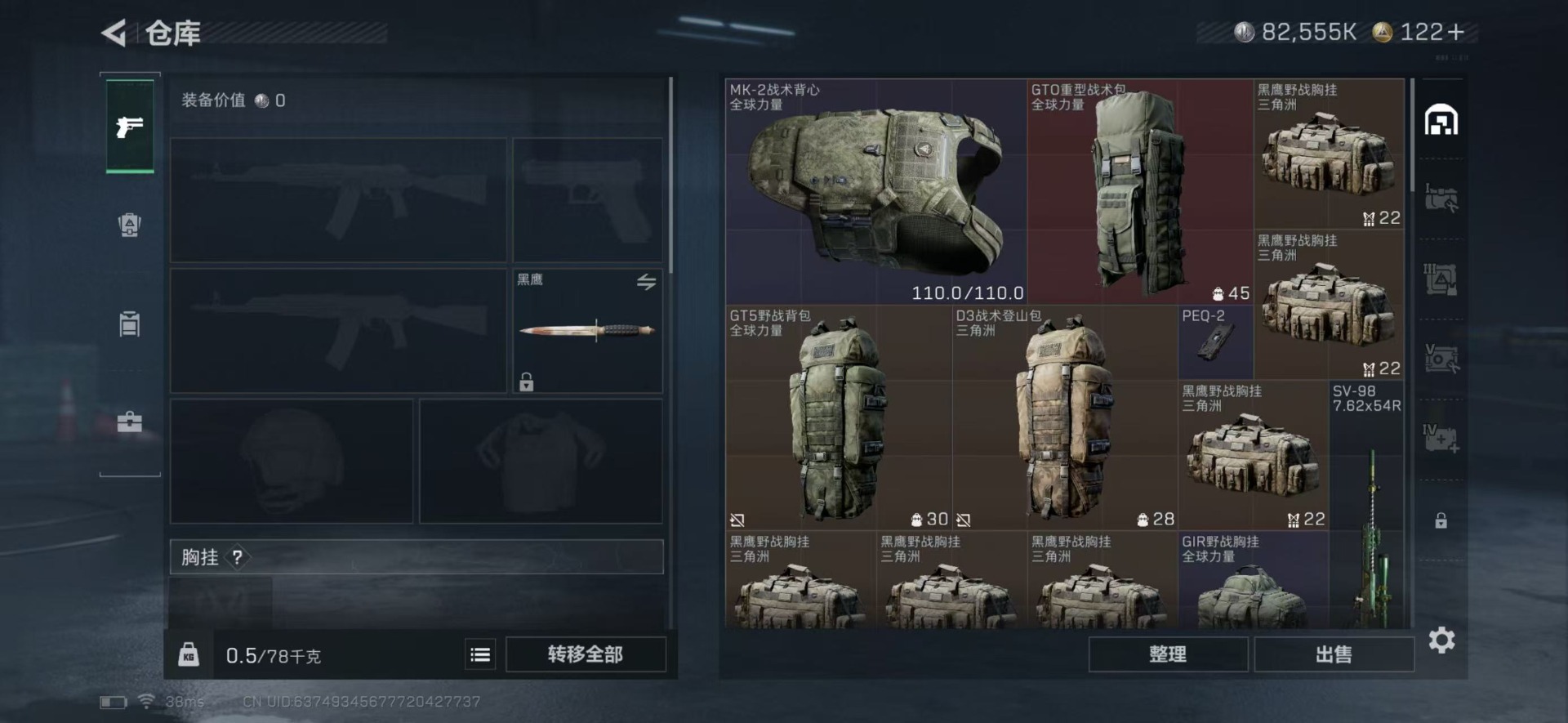Select the PEQ-2 attachment item
1568x723 pixels.
[1215, 342]
